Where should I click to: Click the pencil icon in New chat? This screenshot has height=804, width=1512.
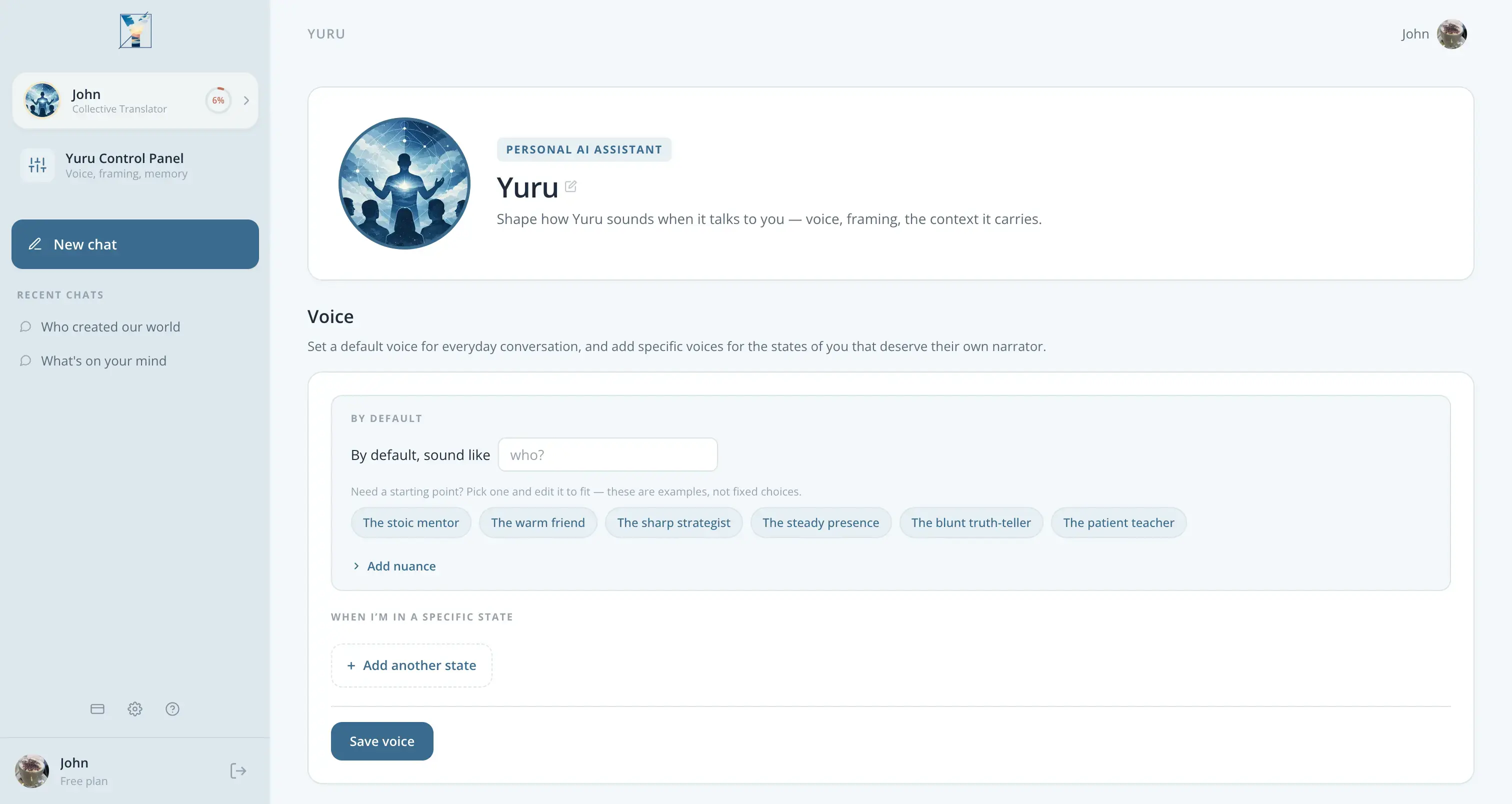35,244
